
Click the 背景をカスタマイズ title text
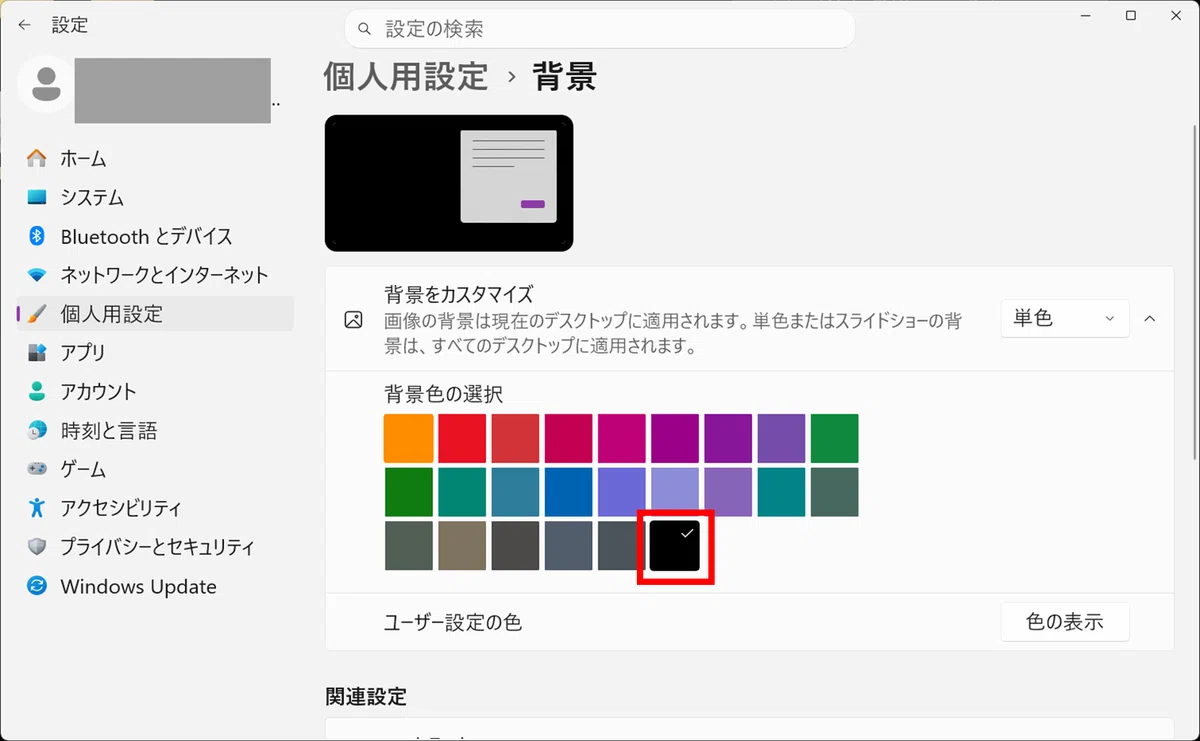tap(459, 294)
